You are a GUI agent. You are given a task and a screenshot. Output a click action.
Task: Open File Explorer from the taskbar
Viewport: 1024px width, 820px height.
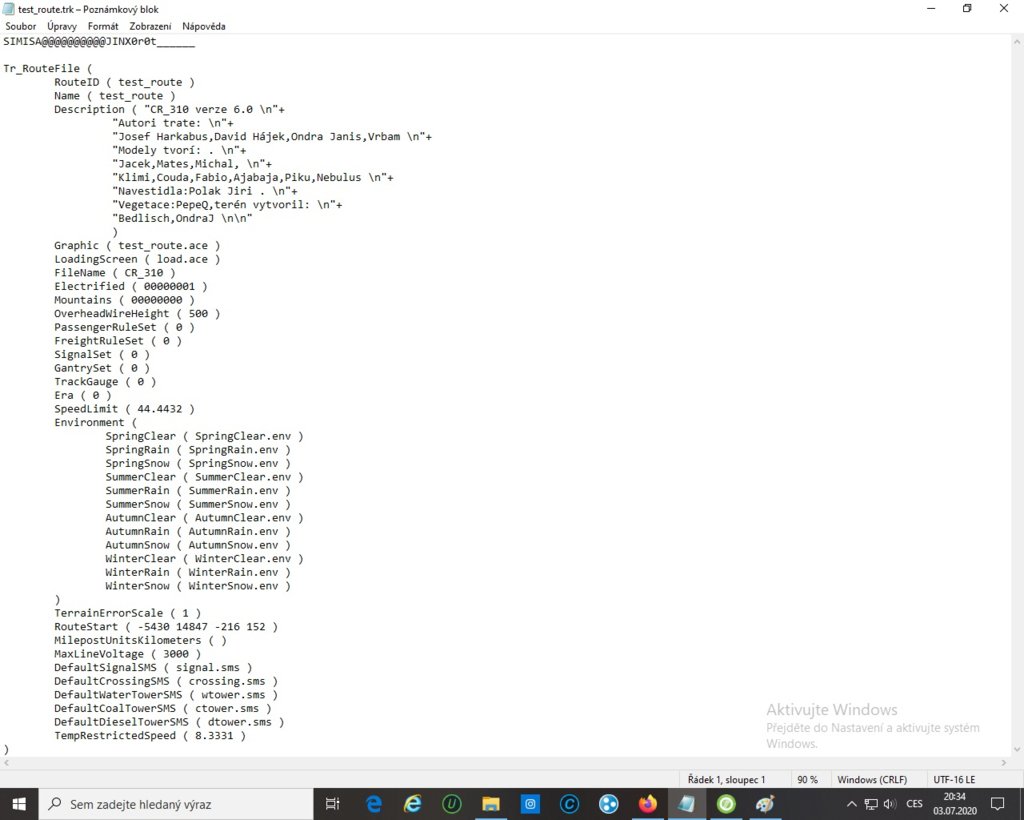tap(490, 804)
